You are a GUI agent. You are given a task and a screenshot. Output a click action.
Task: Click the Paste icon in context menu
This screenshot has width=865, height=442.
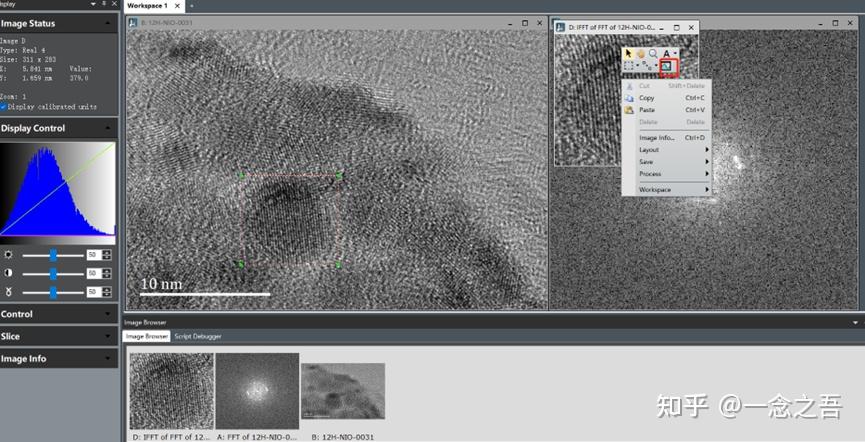(x=629, y=110)
